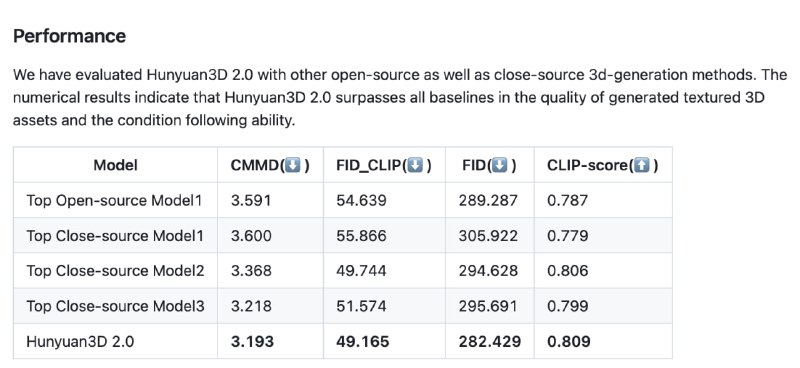Select the Top Close-source Model3 row label
This screenshot has width=800, height=368.
point(115,306)
